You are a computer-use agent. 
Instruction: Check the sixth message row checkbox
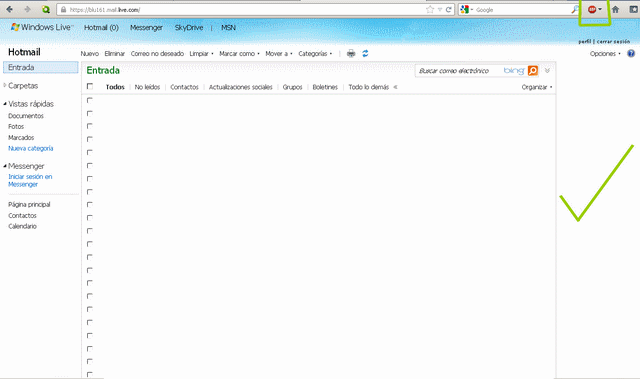(x=90, y=166)
